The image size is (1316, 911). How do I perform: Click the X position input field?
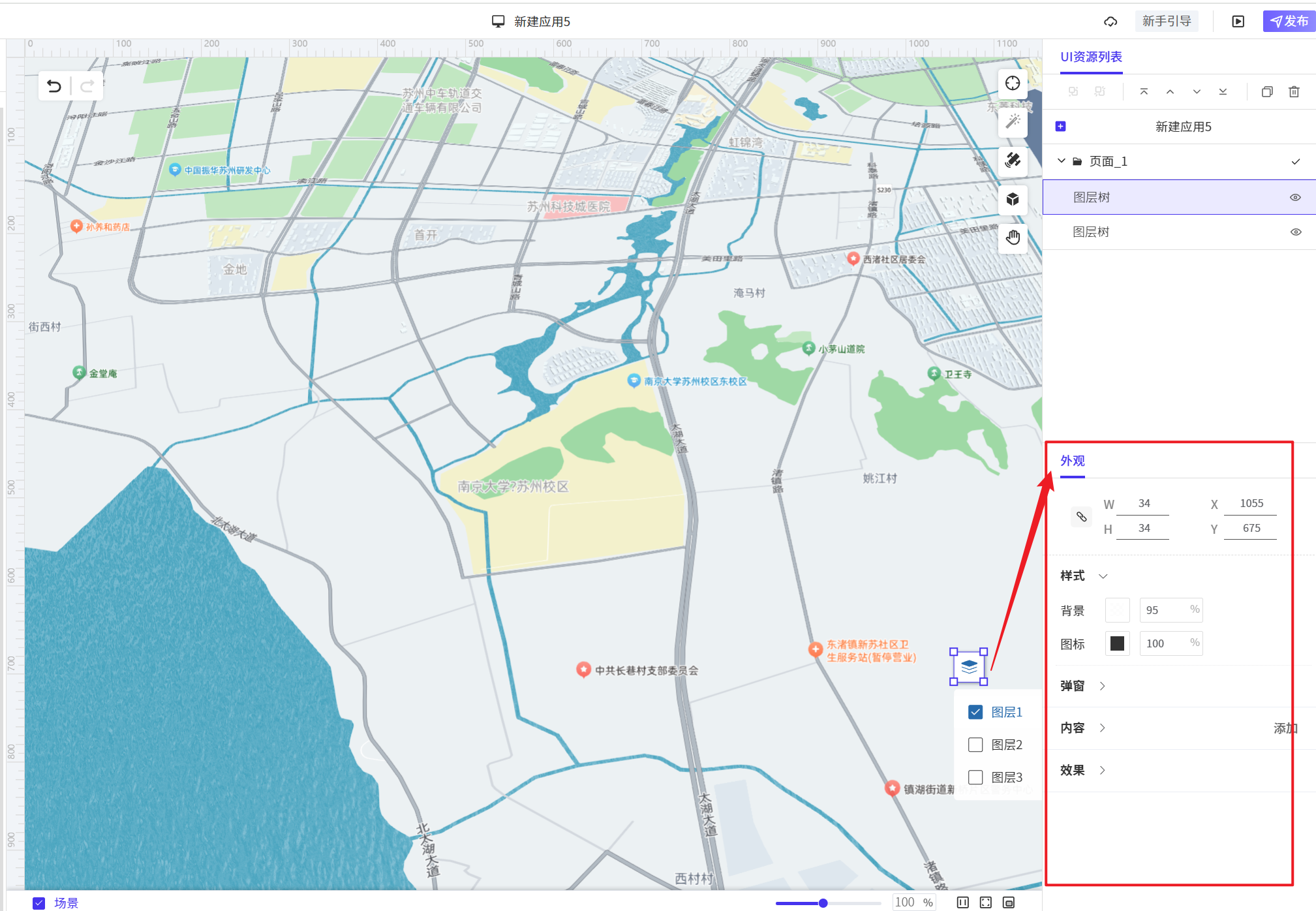click(x=1251, y=504)
